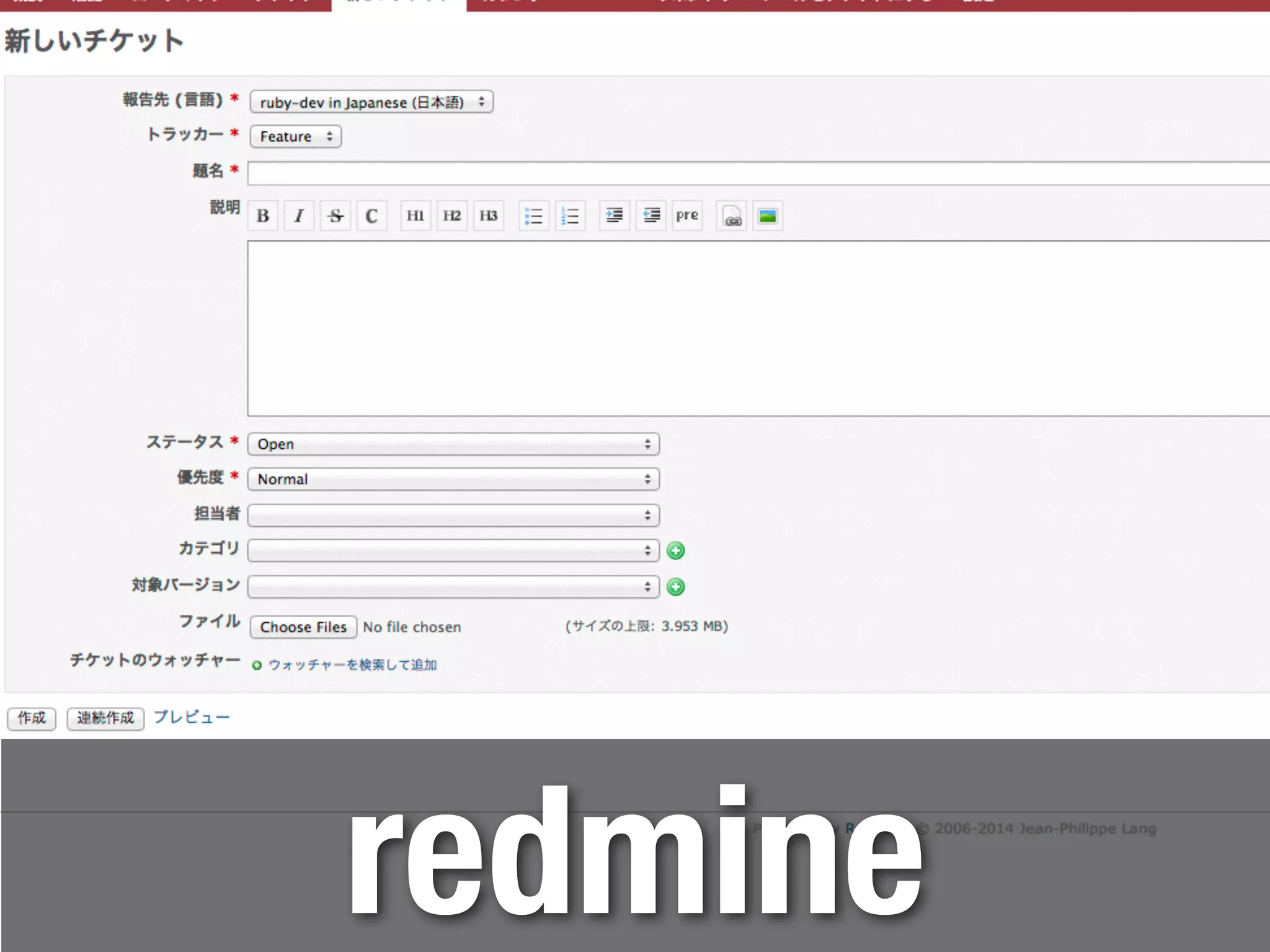Viewport: 1270px width, 952px height.
Task: Remove block quote indent
Action: pos(651,216)
